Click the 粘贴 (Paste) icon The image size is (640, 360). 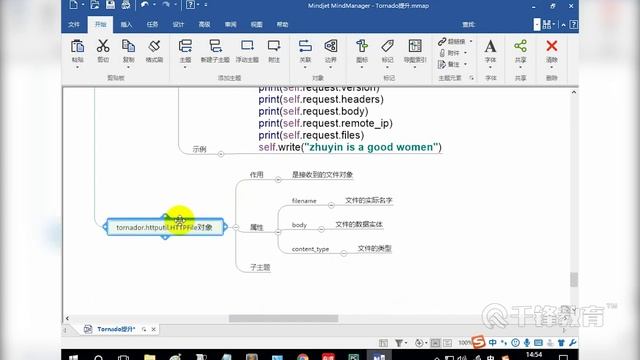pyautogui.click(x=77, y=47)
